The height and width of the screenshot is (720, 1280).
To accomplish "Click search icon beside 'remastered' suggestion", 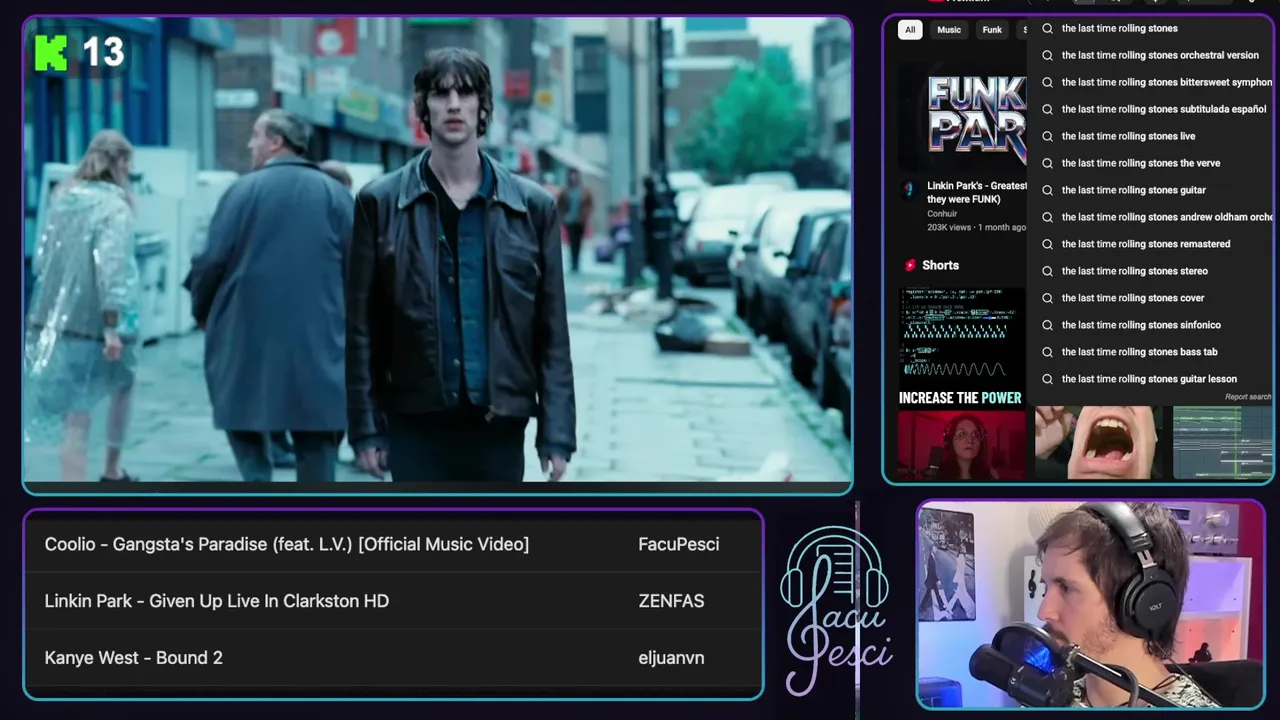I will coord(1047,244).
